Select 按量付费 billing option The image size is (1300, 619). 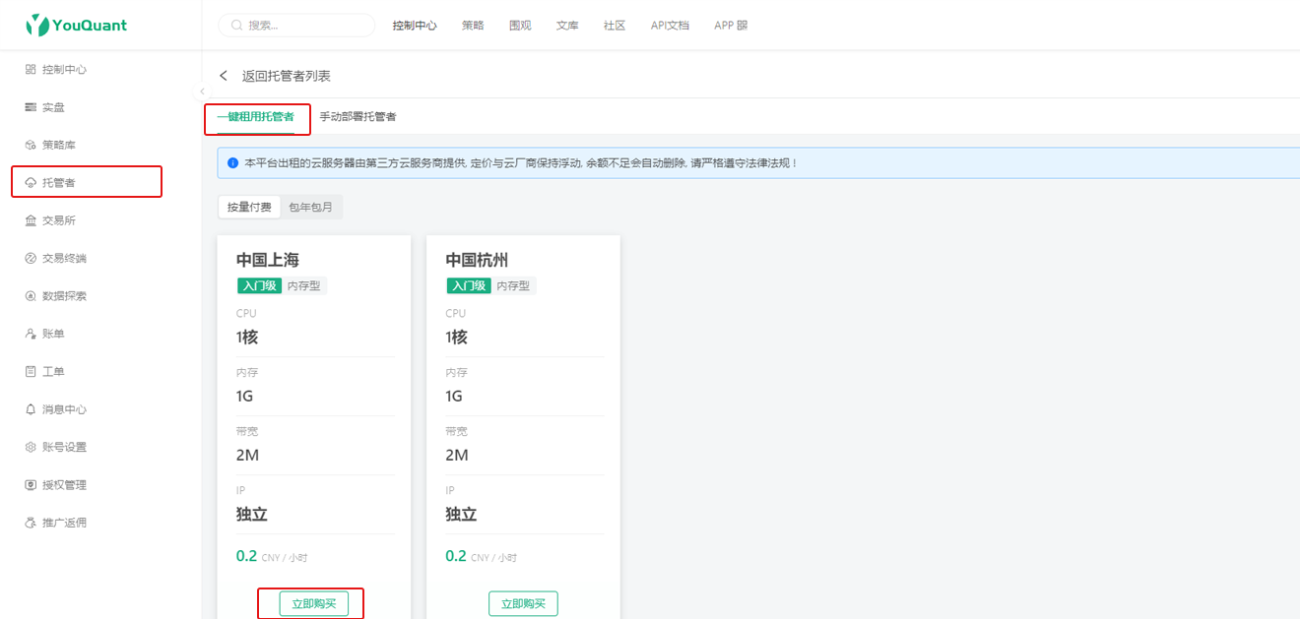pos(249,207)
